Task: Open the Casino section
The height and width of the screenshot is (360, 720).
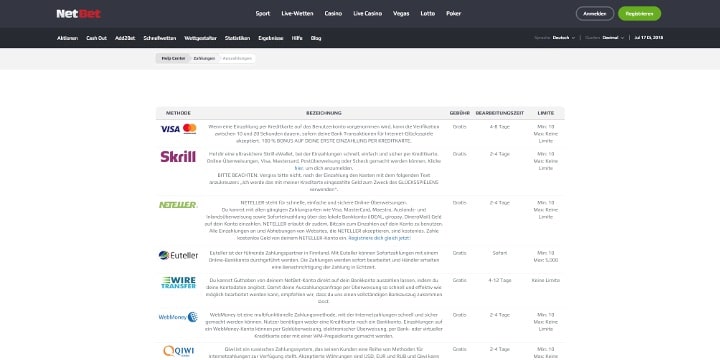Action: coord(333,14)
